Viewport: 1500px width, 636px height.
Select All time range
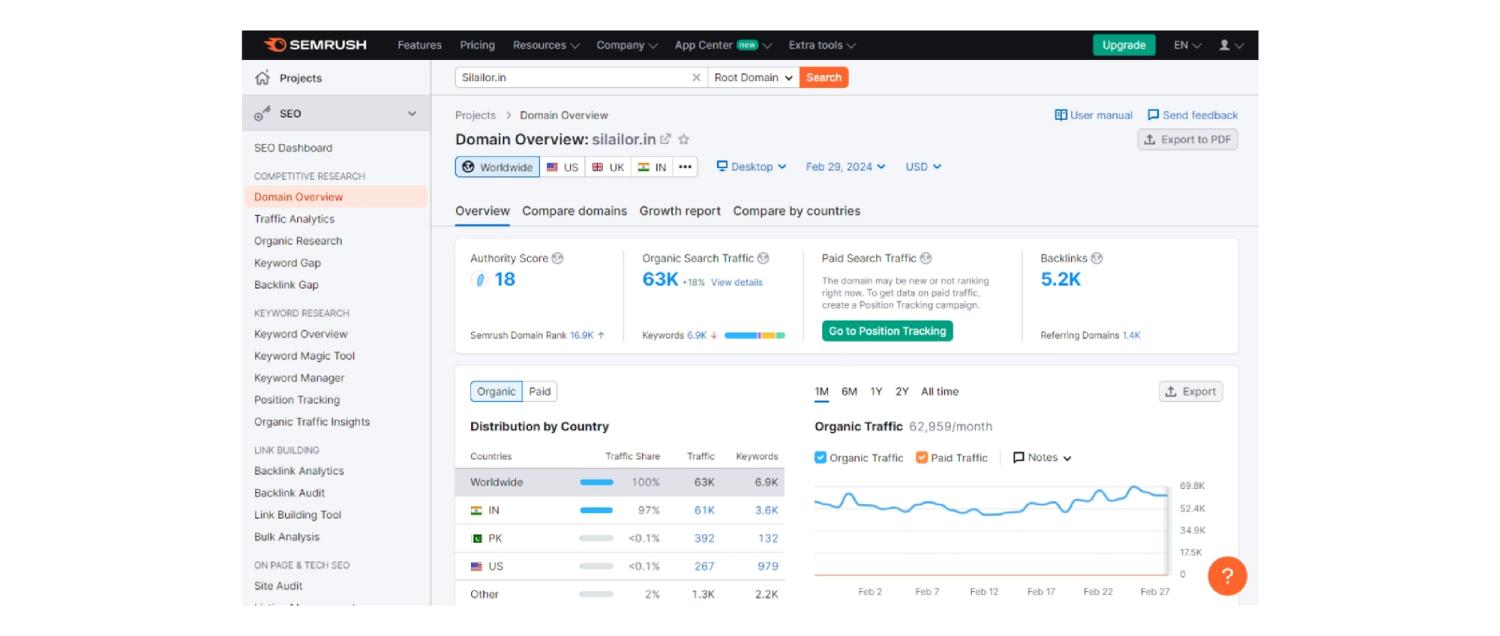pos(940,392)
